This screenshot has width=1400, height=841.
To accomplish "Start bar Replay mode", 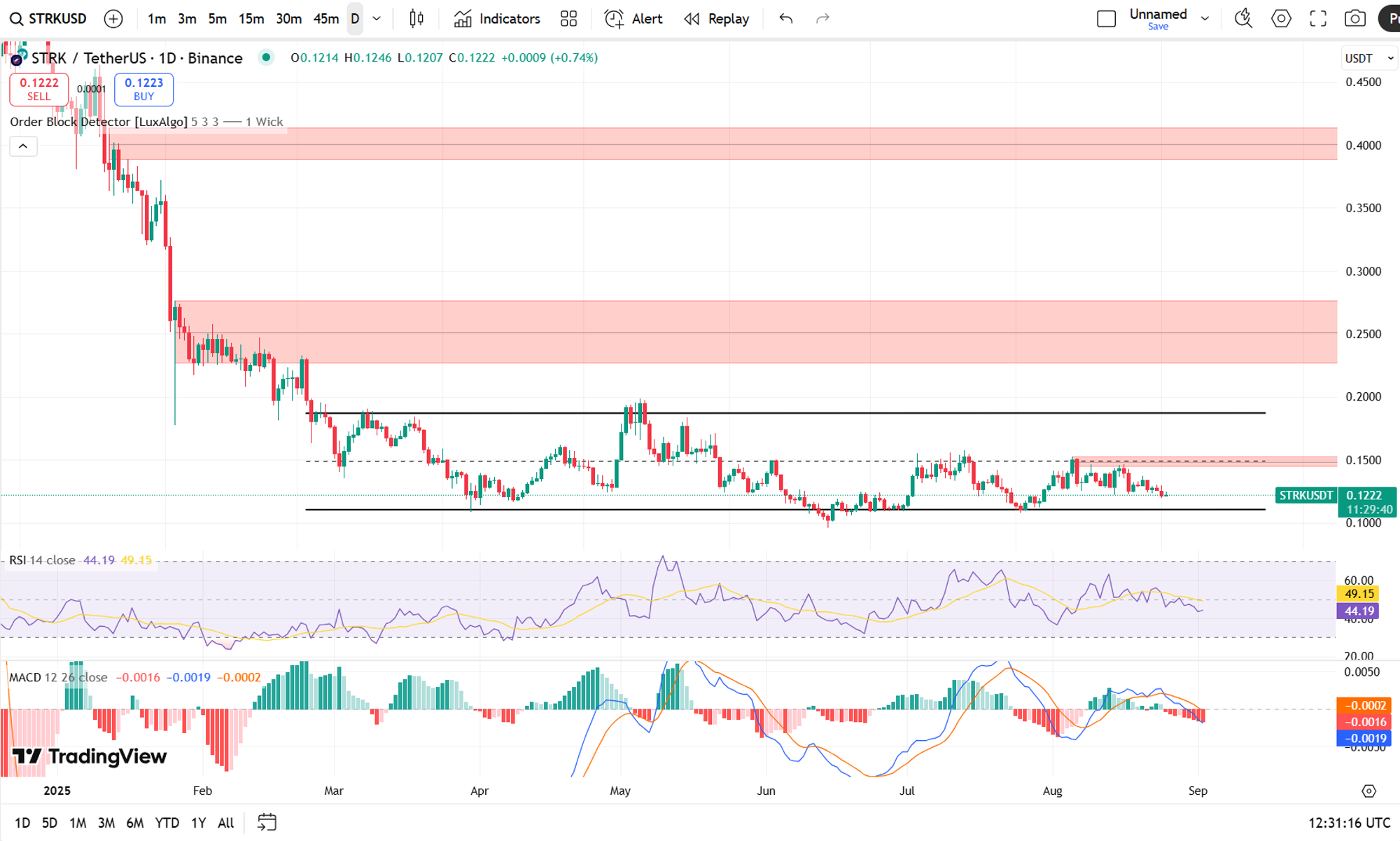I will [x=716, y=19].
